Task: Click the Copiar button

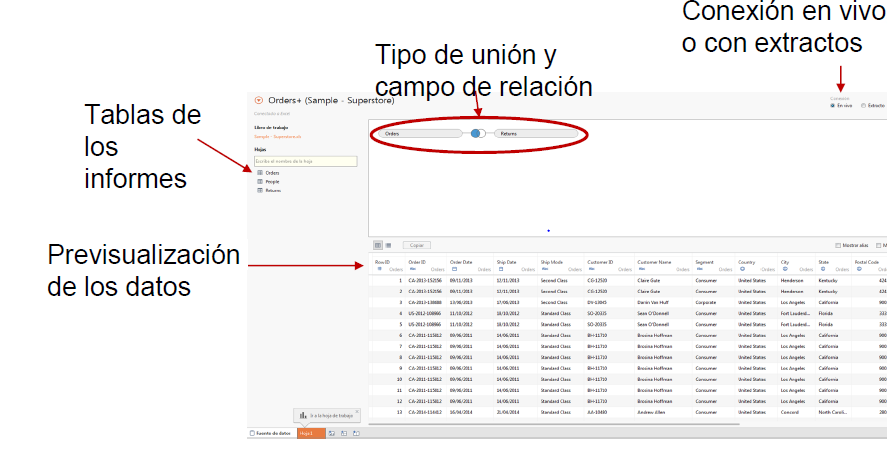Action: point(417,245)
